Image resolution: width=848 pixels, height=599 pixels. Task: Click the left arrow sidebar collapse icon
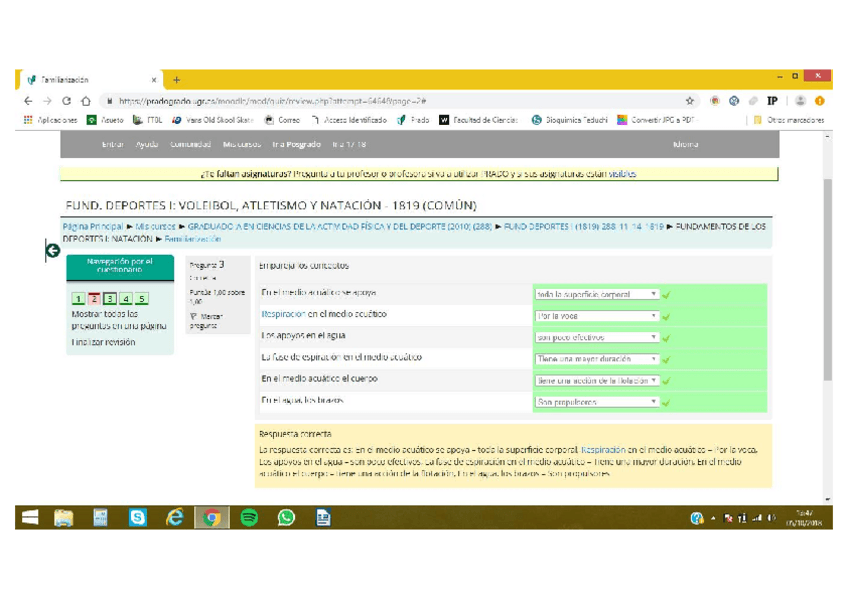(x=53, y=251)
